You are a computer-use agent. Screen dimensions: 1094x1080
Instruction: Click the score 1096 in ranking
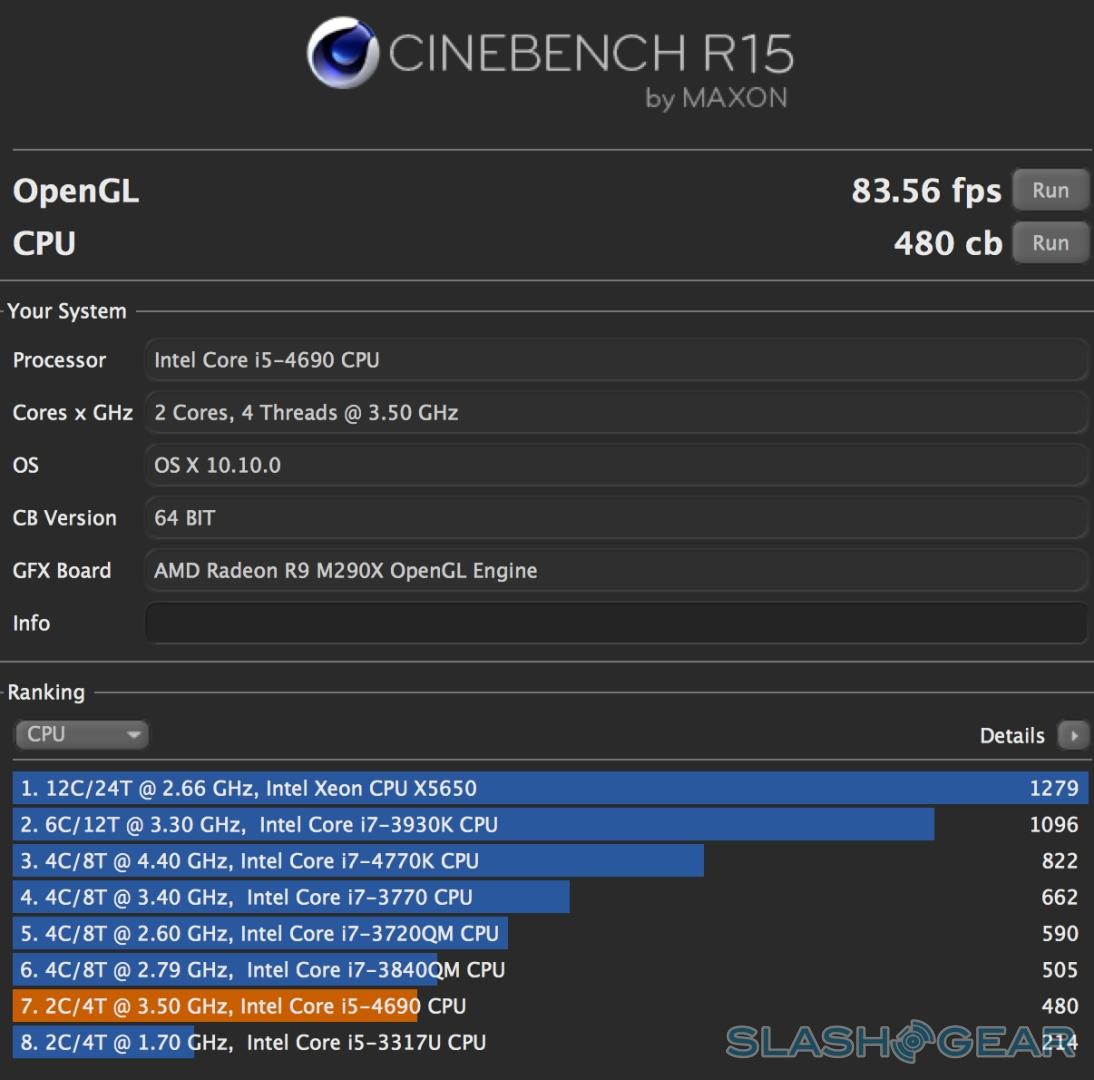click(1054, 825)
